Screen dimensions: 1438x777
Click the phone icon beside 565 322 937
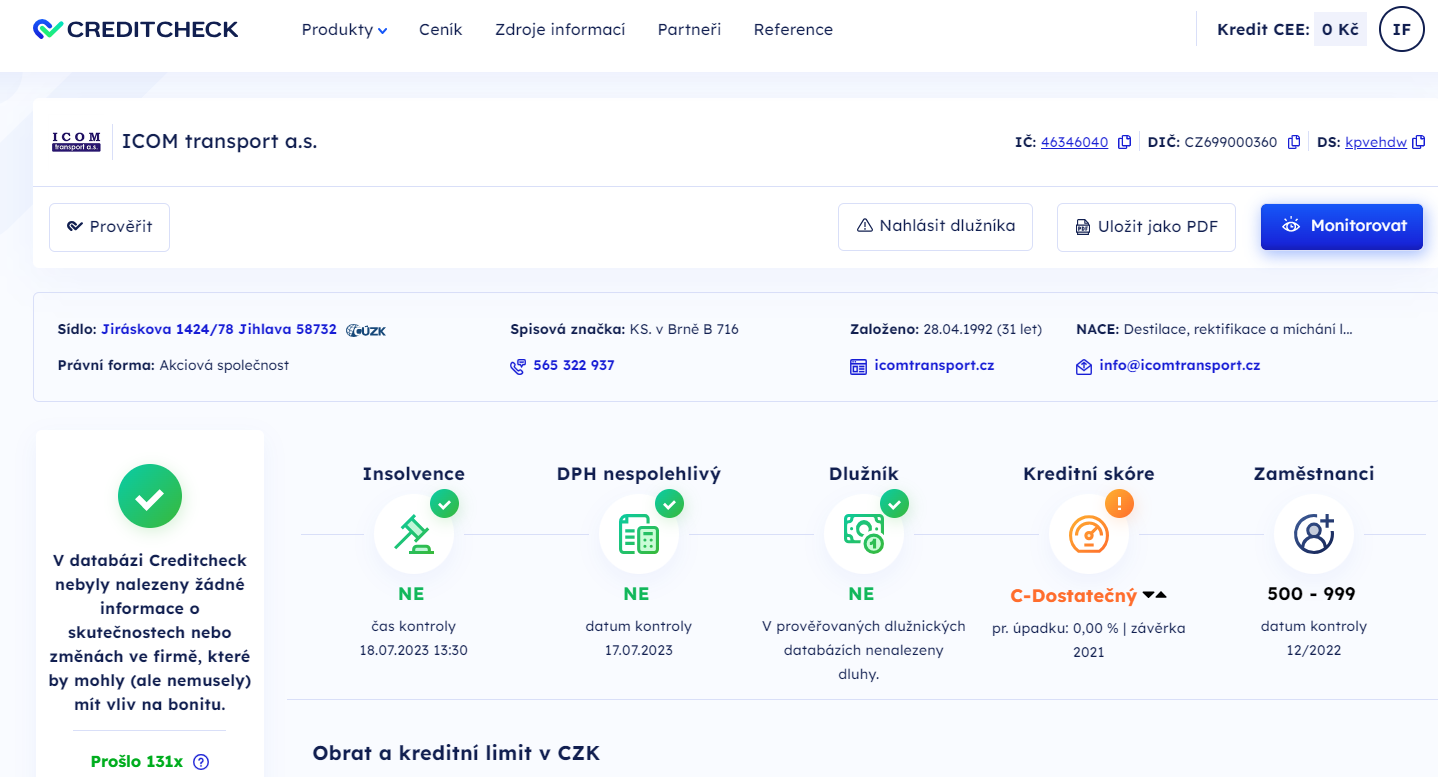517,367
